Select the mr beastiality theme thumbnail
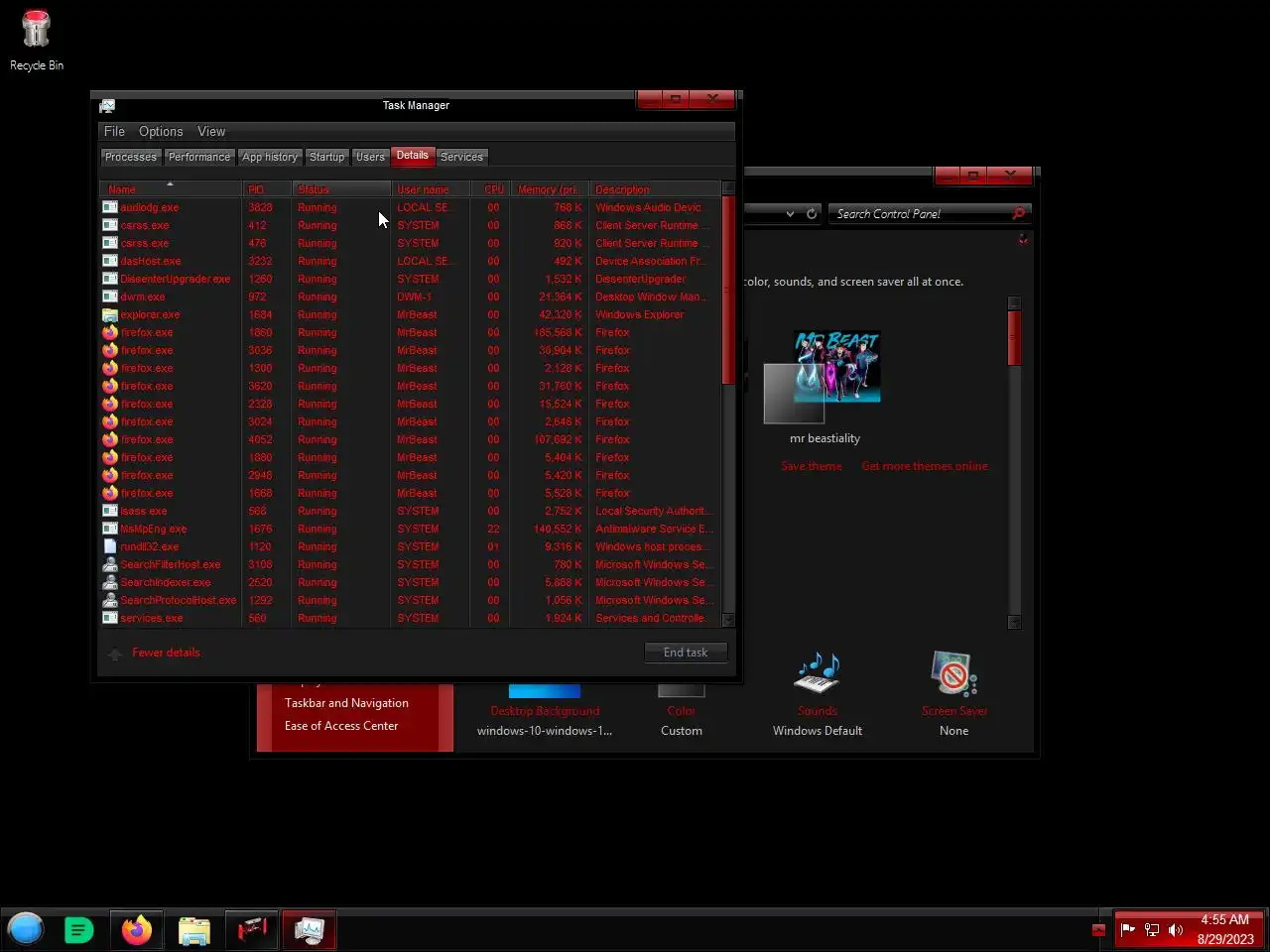 tap(823, 377)
